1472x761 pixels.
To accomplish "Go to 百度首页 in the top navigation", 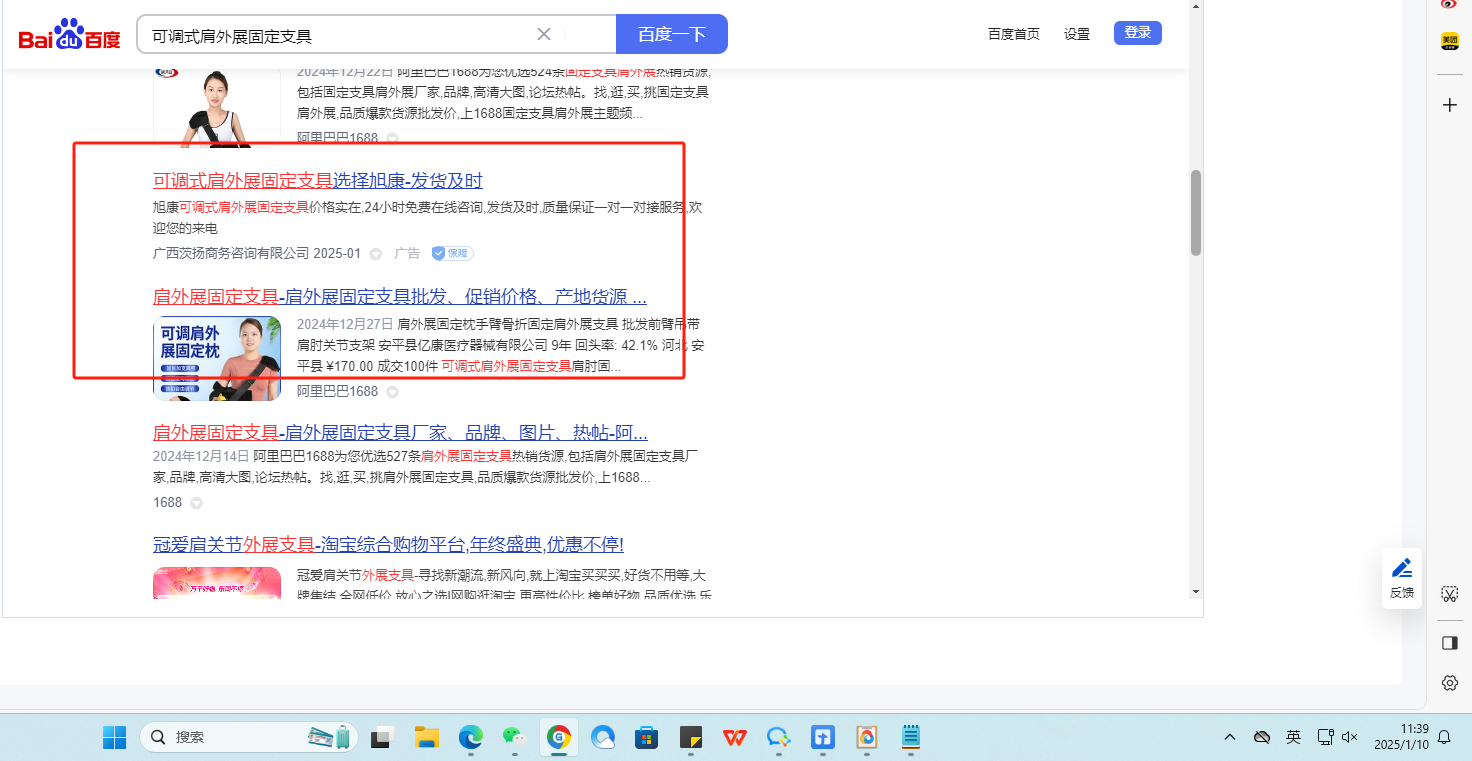I will tap(1013, 34).
